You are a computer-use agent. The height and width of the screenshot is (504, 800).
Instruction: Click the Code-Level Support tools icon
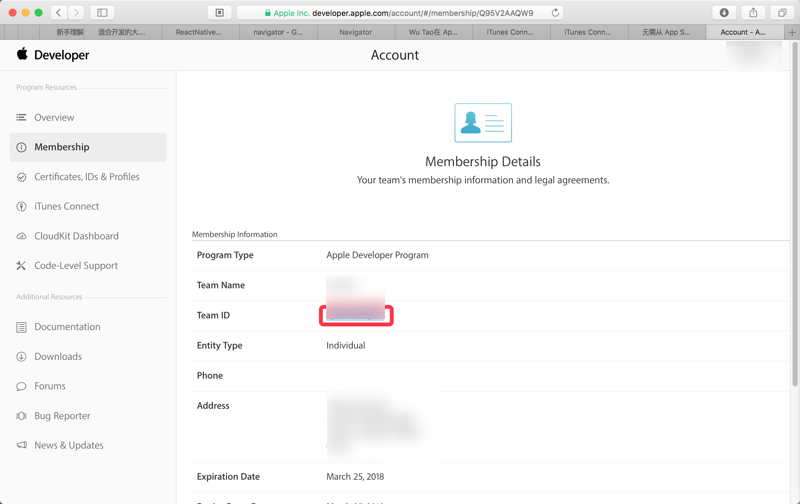[x=21, y=266]
